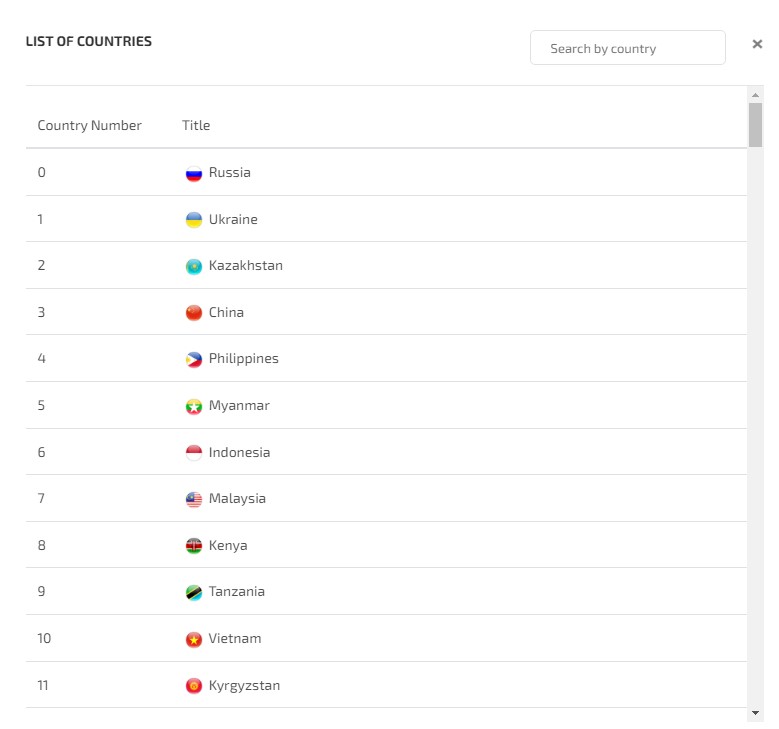Image resolution: width=779 pixels, height=729 pixels.
Task: Select the Tanzania flag icon
Action: pyautogui.click(x=194, y=592)
